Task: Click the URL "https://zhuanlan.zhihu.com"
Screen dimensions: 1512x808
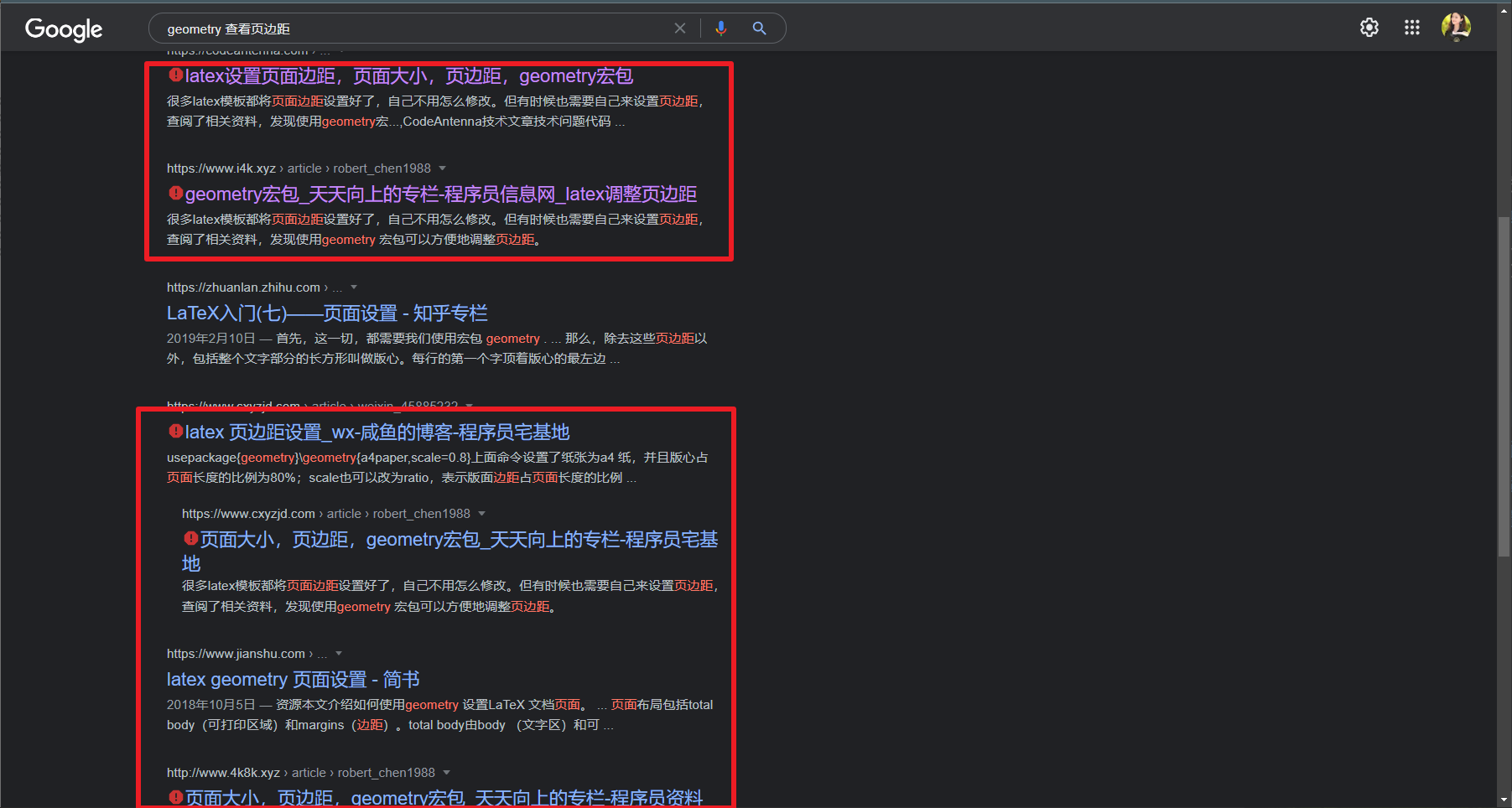Action: [x=243, y=287]
